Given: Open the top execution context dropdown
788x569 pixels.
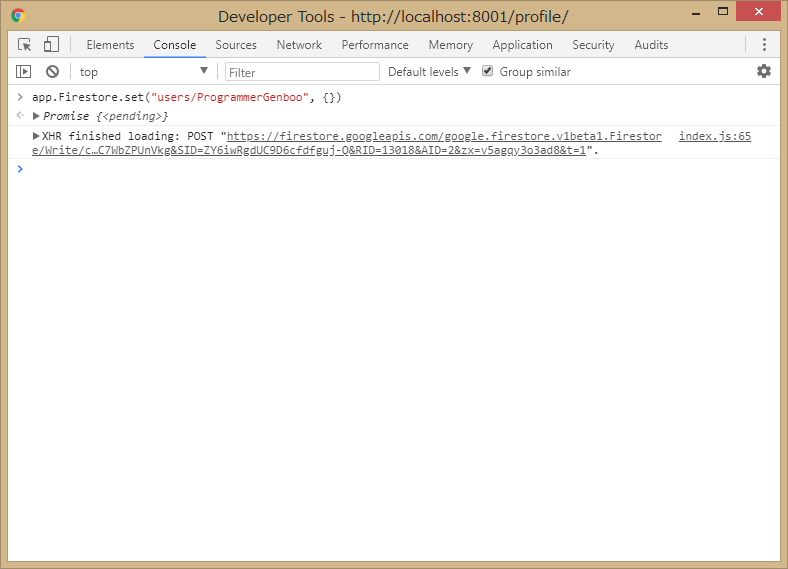Looking at the screenshot, I should [143, 72].
